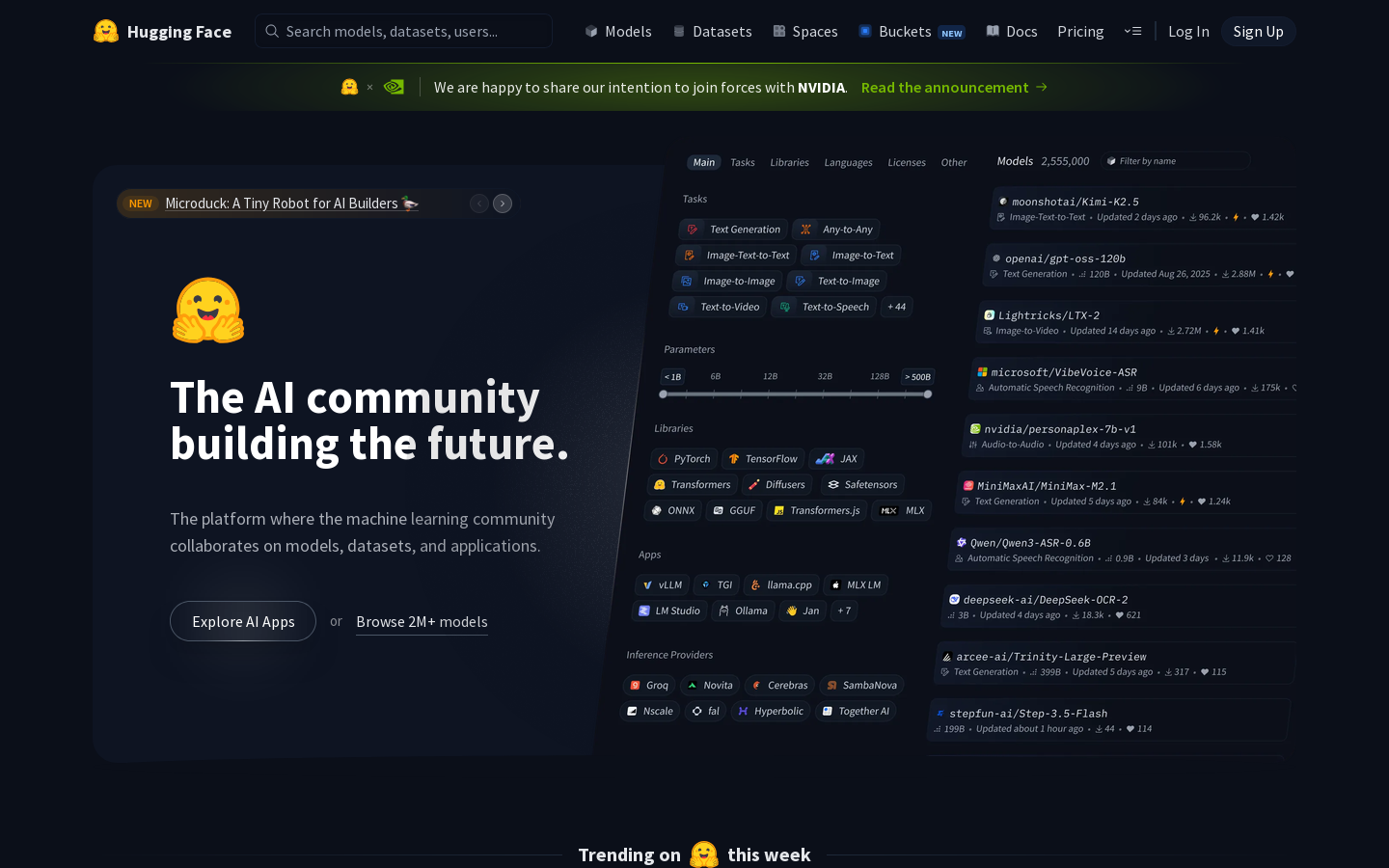Click the Filter by name field

point(1176,161)
